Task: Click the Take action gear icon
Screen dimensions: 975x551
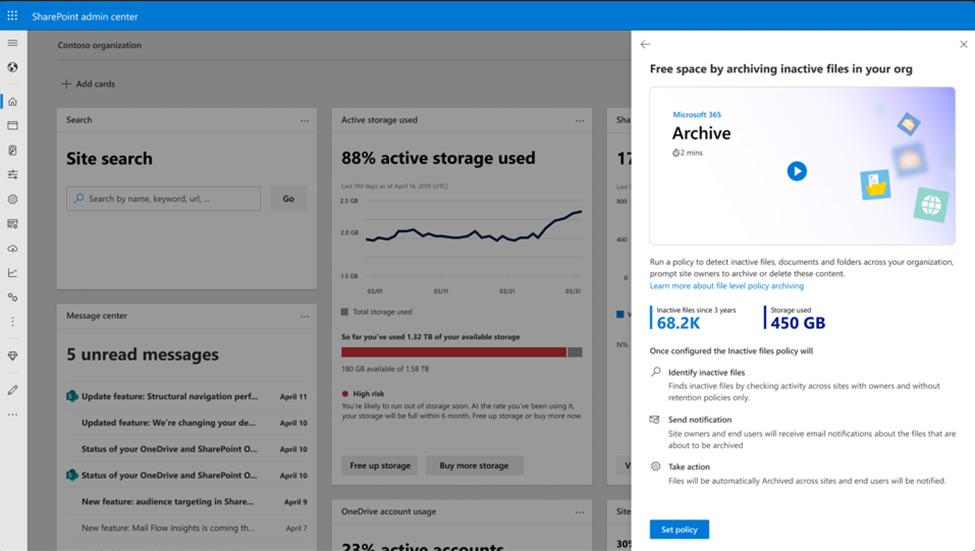Action: (x=655, y=466)
